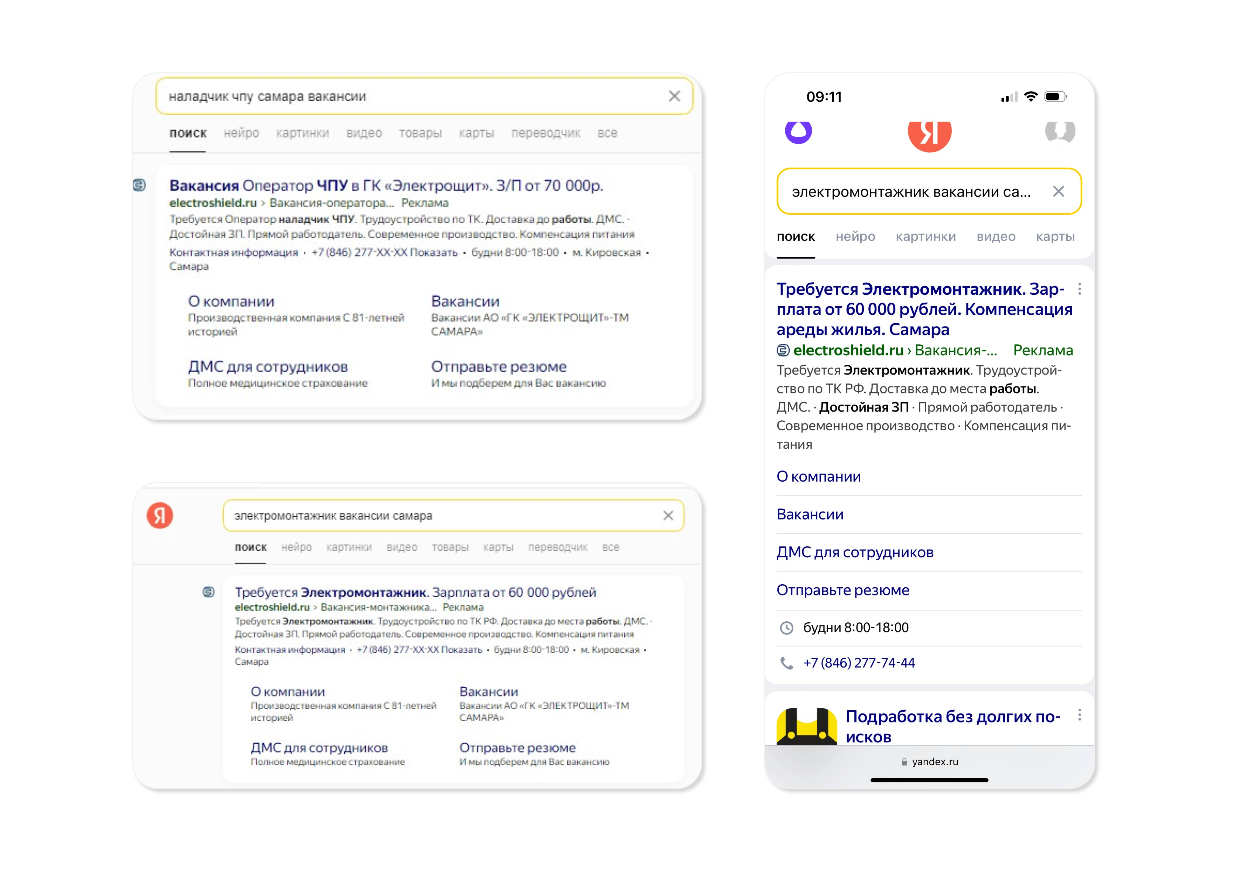Focus the mobile 'электромонтажник вакансии са...' search box
The image size is (1234, 874).
(x=929, y=191)
